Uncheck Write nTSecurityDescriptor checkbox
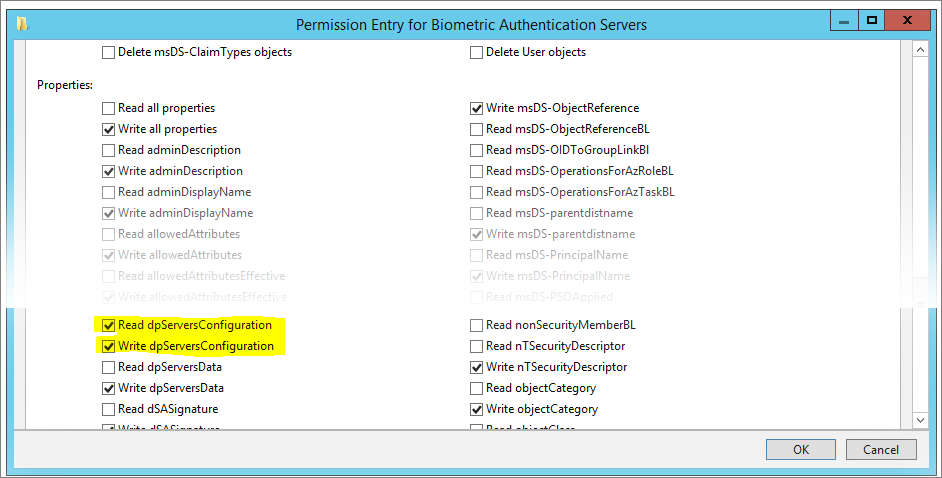The width and height of the screenshot is (942, 478). (x=477, y=367)
